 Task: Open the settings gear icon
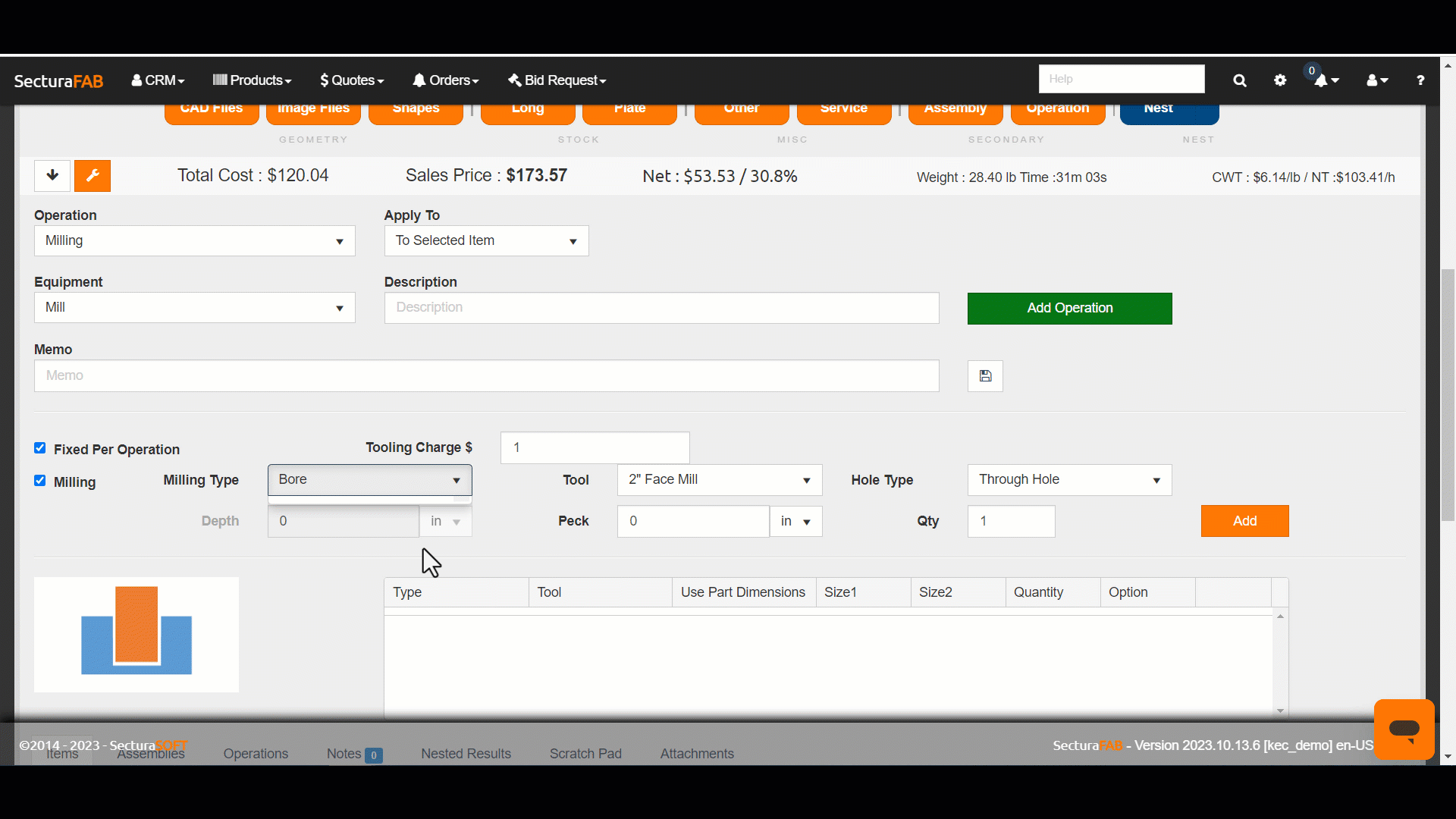coord(1280,80)
